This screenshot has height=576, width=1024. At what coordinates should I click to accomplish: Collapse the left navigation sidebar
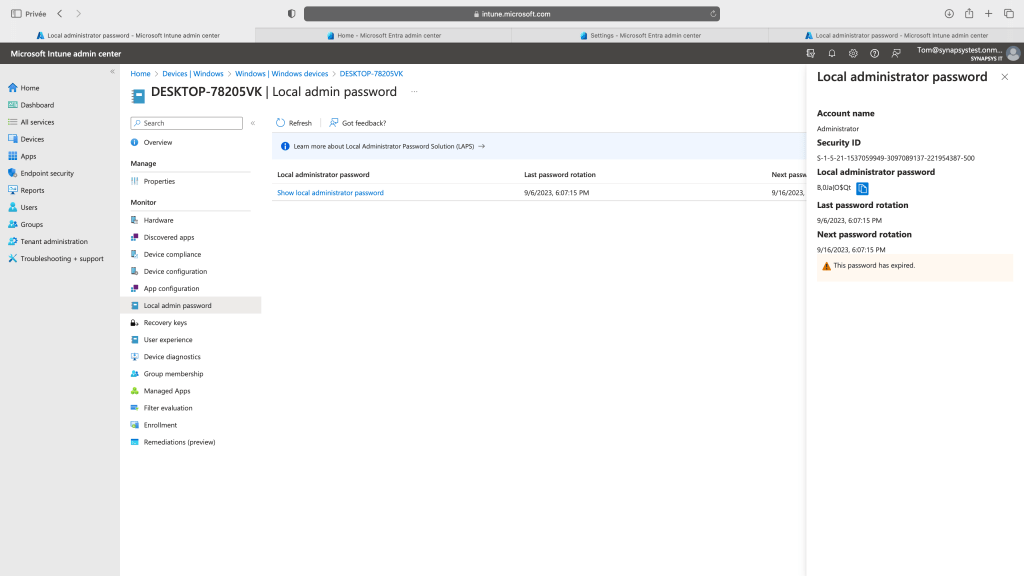pos(112,71)
